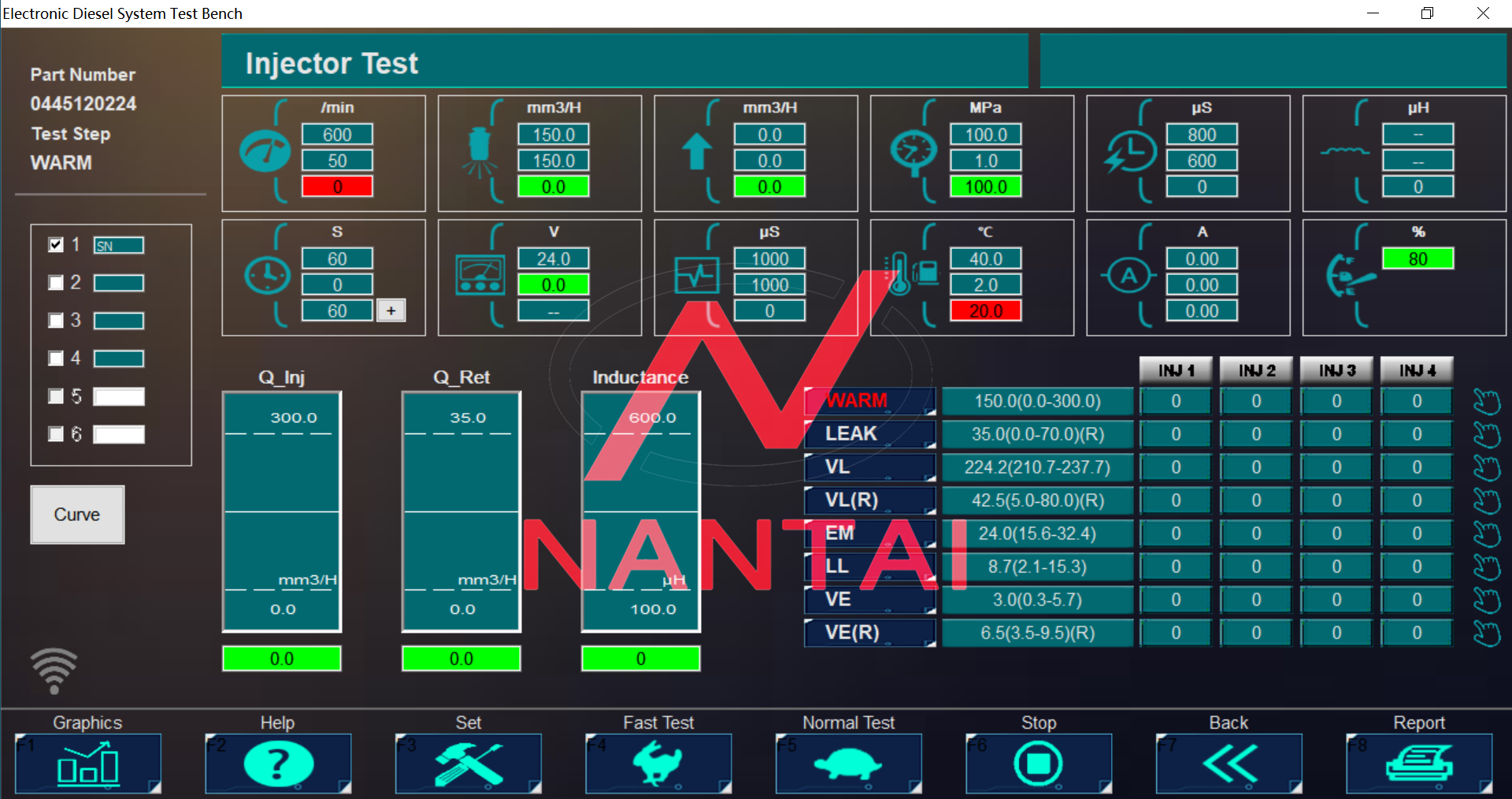Click the part number 0445120224
1512x799 pixels.
click(x=83, y=104)
